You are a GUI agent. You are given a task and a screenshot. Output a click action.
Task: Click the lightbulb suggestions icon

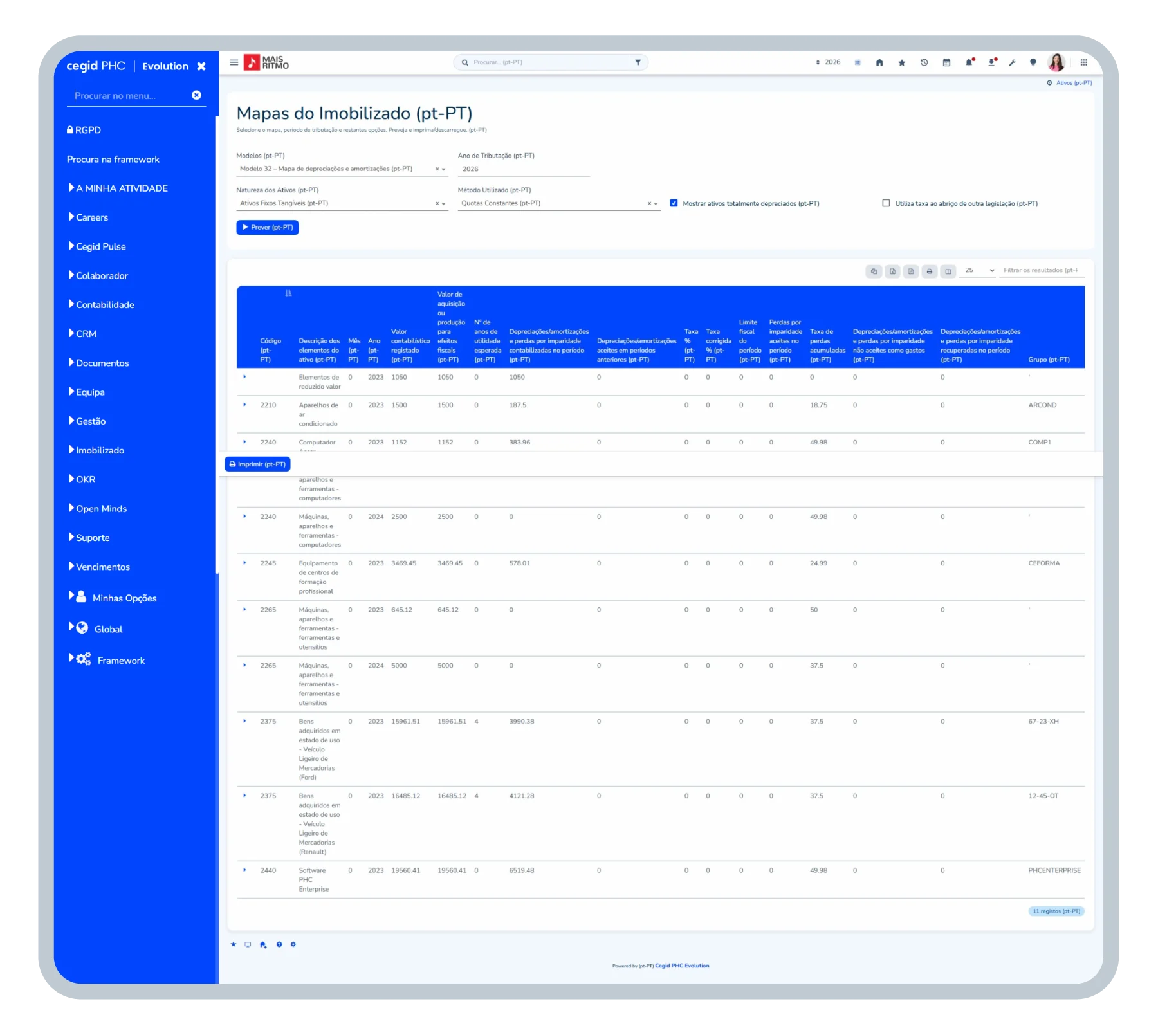[1033, 62]
